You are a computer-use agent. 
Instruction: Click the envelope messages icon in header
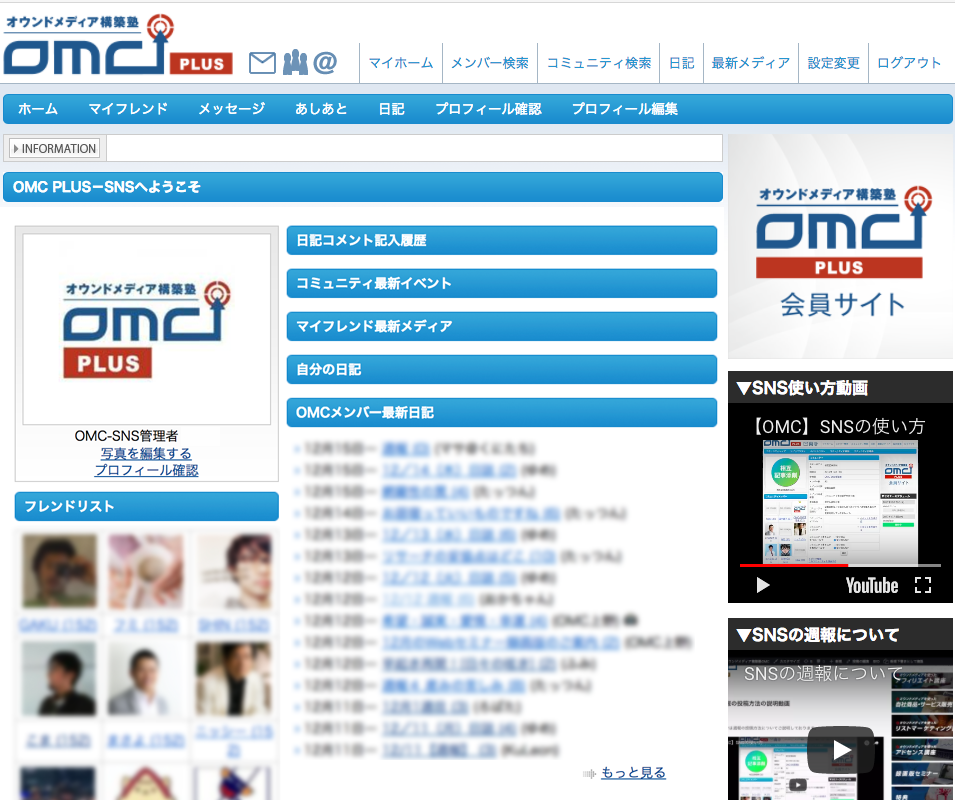pyautogui.click(x=261, y=63)
